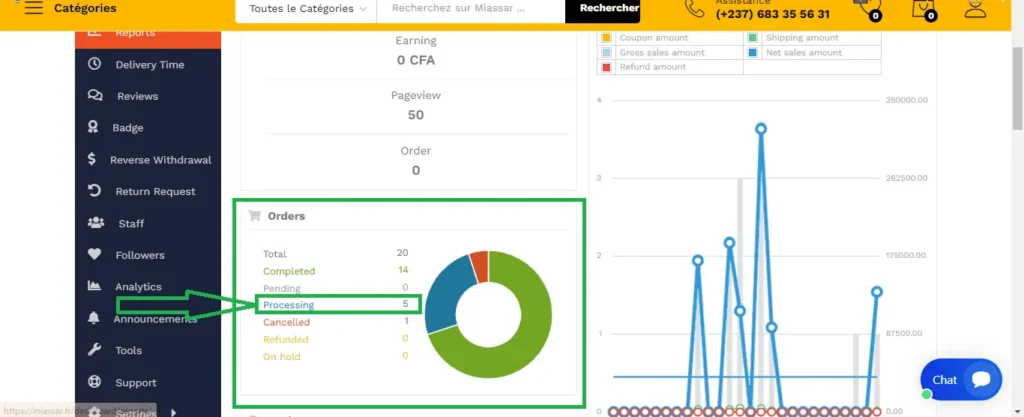
Task: Open the Reviews sidebar menu item
Action: [137, 96]
